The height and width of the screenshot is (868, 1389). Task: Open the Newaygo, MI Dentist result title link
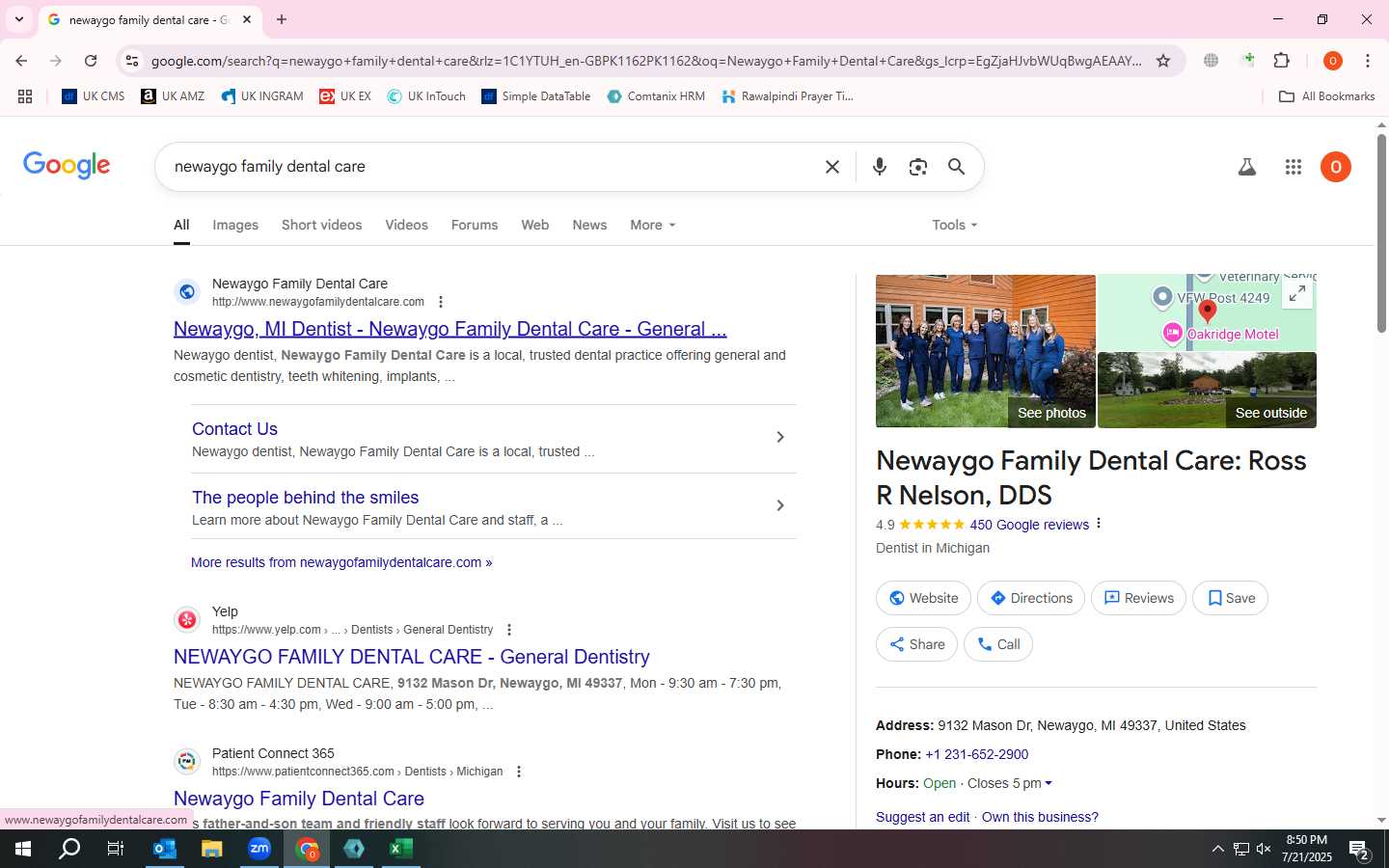point(449,329)
